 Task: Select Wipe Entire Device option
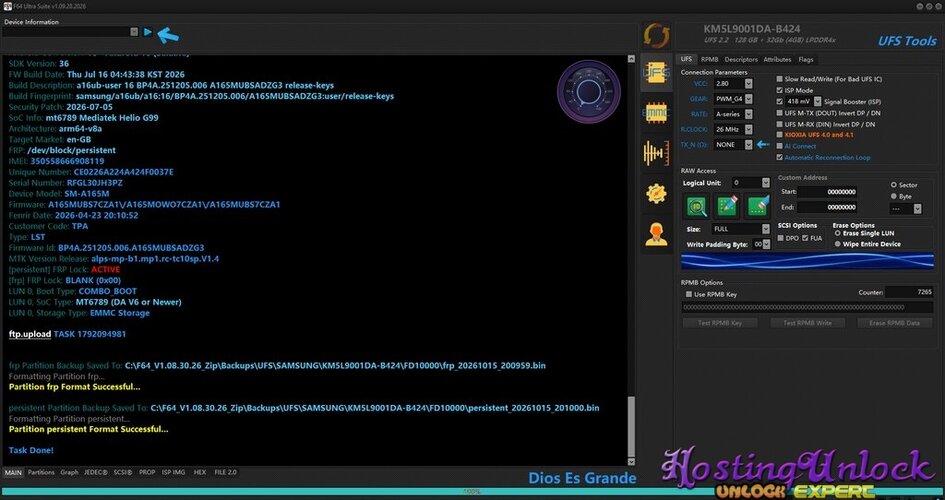pyautogui.click(x=838, y=244)
